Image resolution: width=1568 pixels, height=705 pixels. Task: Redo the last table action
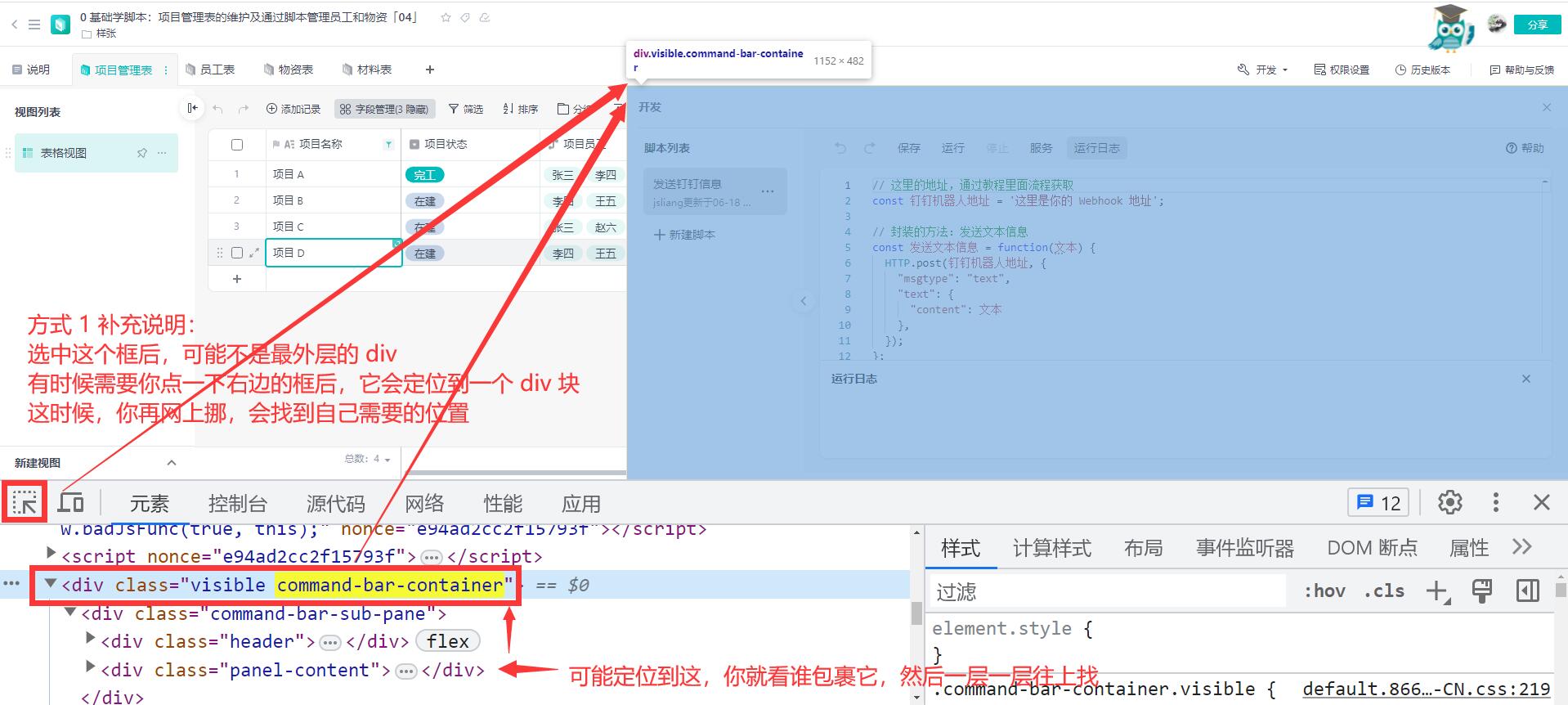pos(243,109)
